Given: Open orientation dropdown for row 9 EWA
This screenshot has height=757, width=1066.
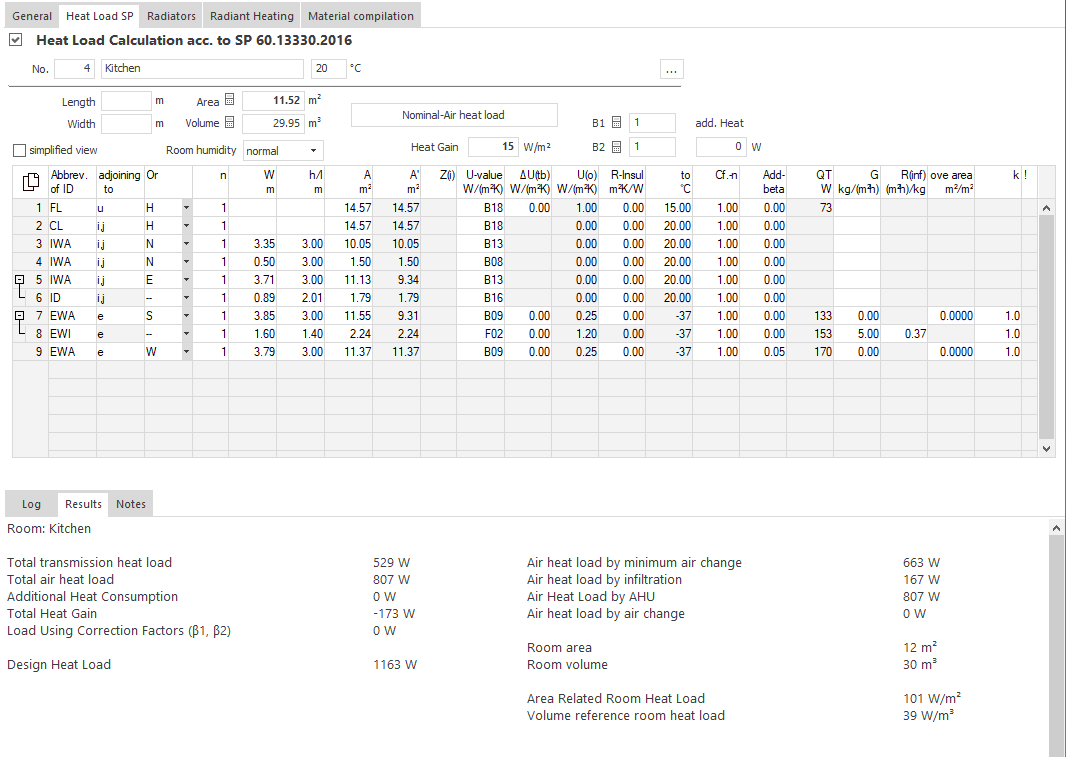Looking at the screenshot, I should click(x=186, y=352).
